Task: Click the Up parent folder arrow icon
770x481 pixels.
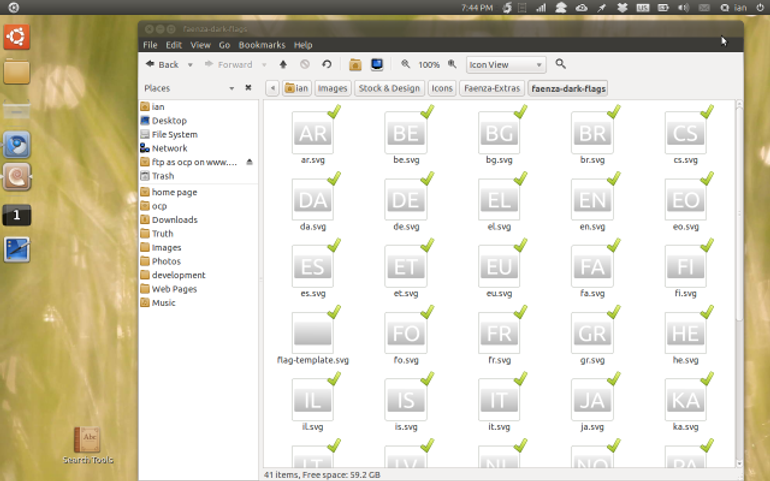Action: (x=283, y=64)
